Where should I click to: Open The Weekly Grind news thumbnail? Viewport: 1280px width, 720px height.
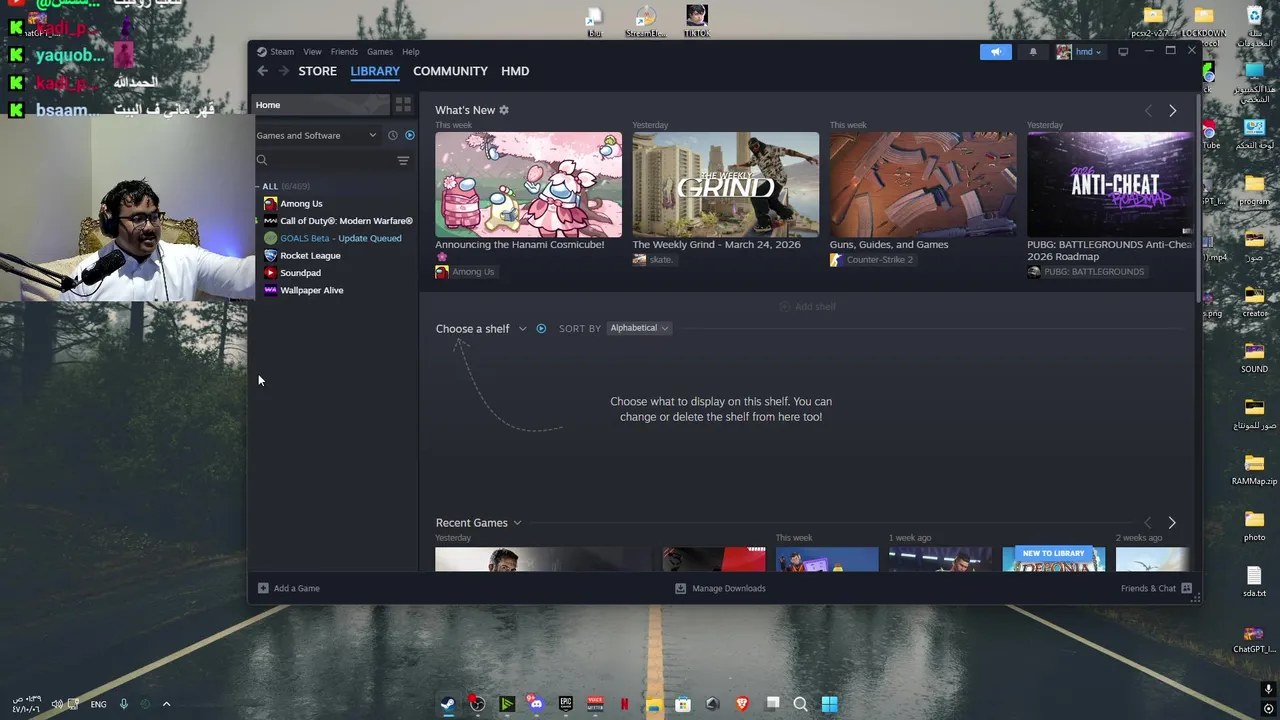pyautogui.click(x=725, y=185)
